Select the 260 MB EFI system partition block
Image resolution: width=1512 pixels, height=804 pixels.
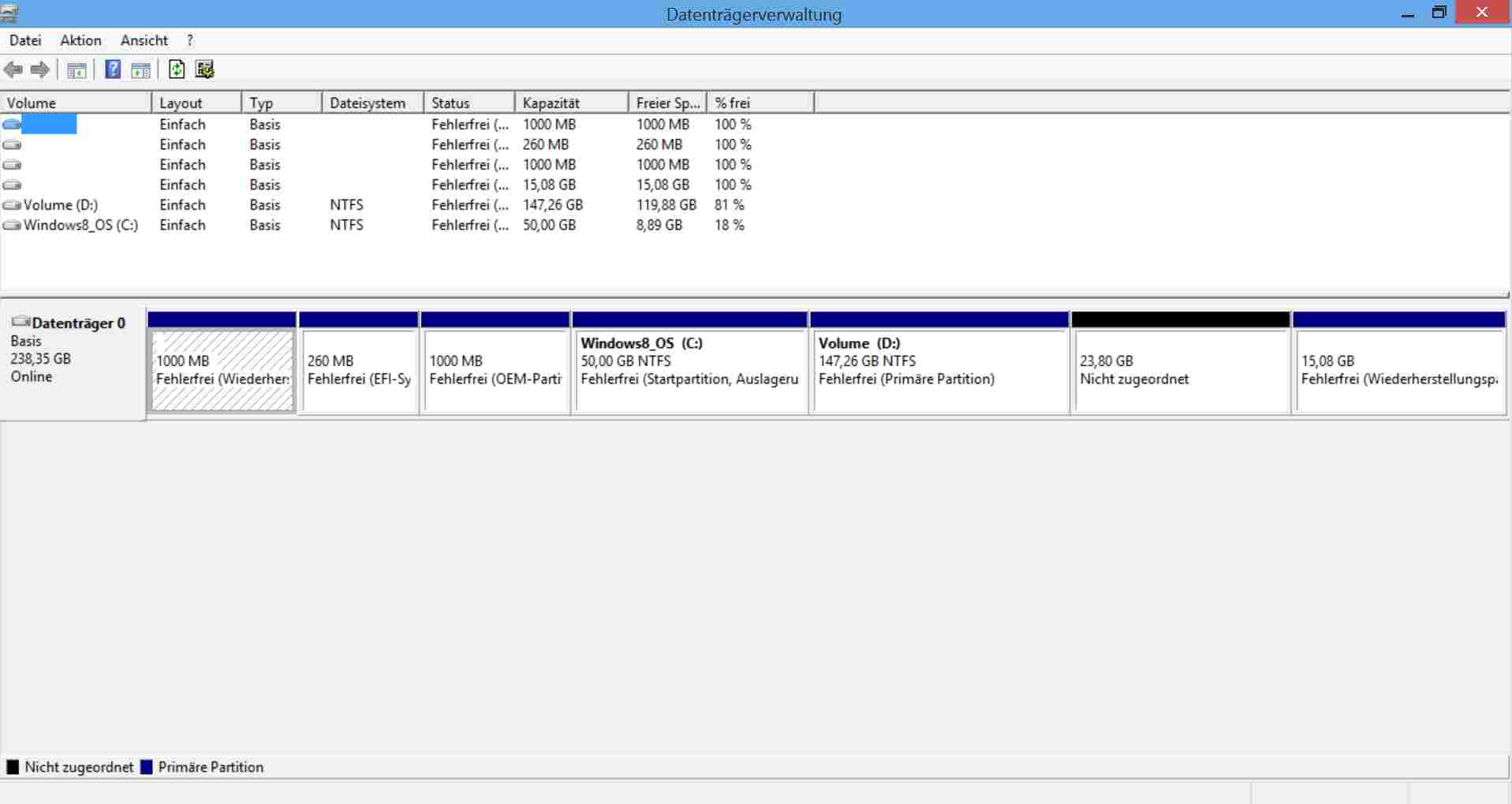coord(359,370)
